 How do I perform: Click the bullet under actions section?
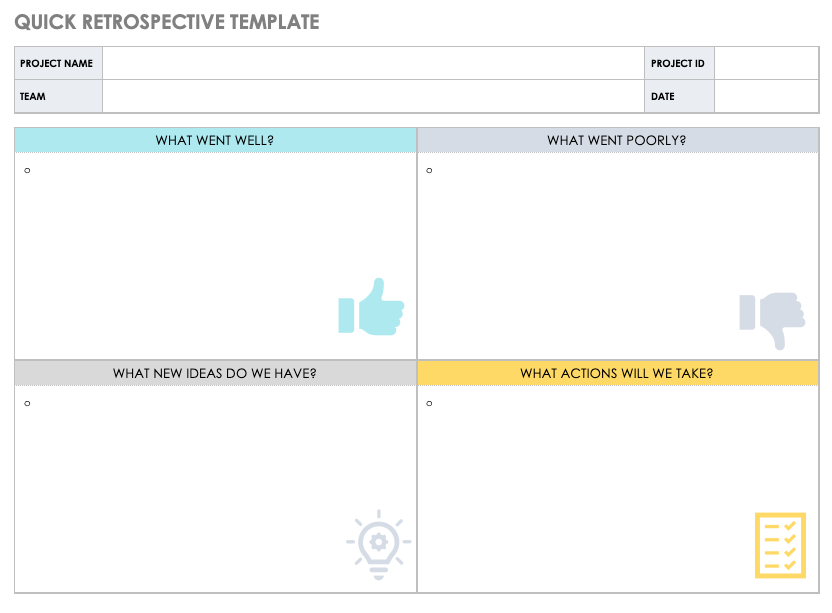429,403
